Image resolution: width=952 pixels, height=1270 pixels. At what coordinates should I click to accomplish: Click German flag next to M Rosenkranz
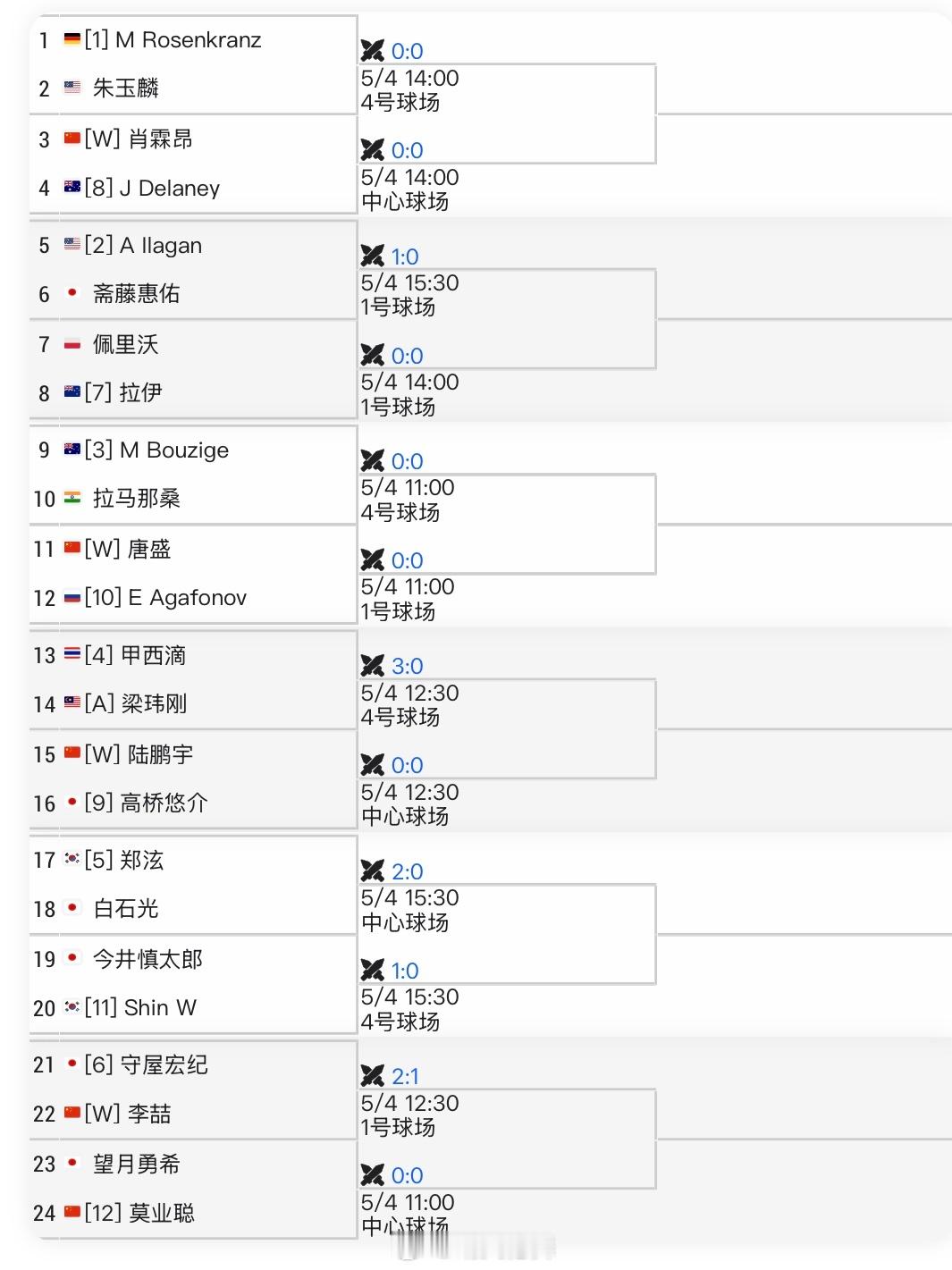(72, 39)
